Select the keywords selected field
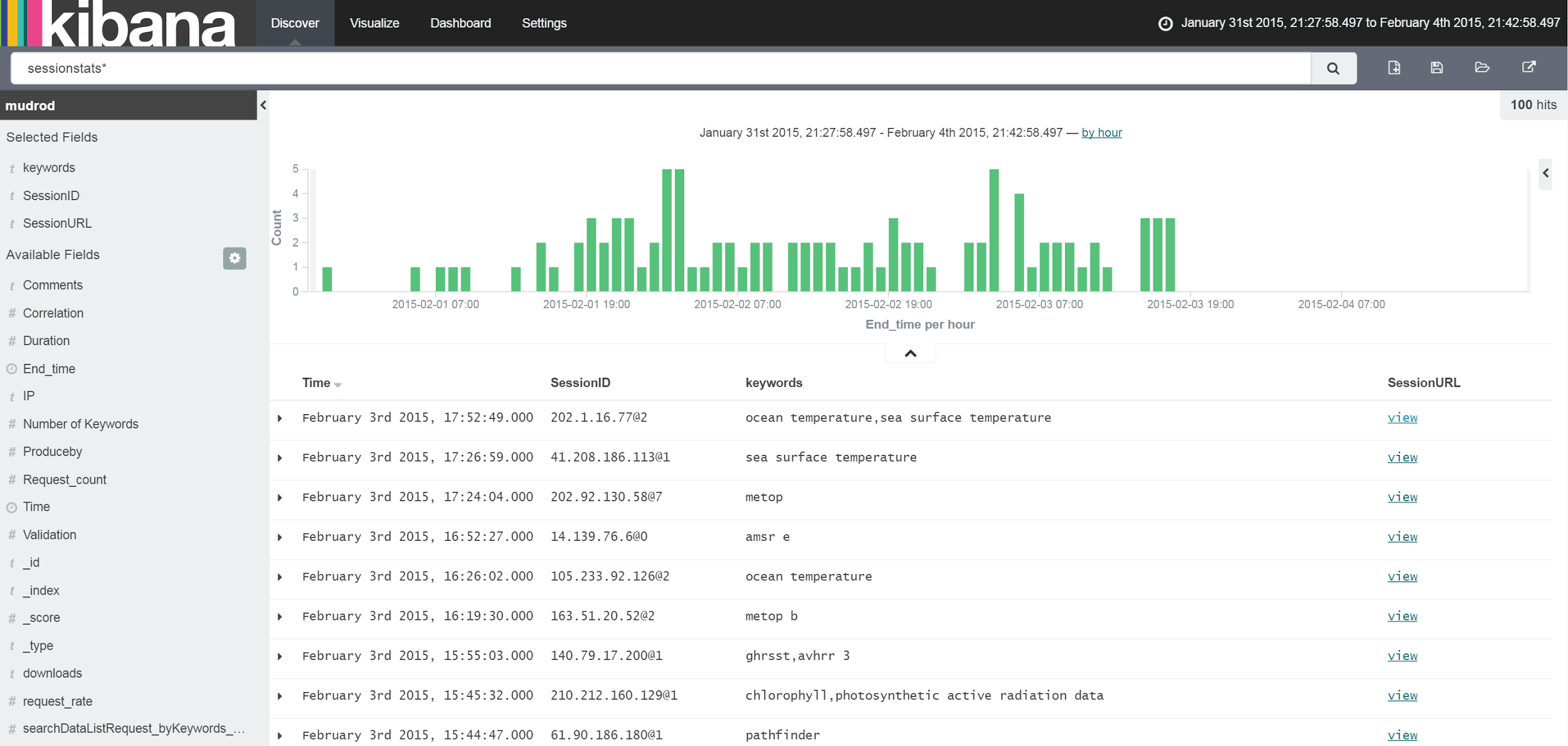The image size is (1568, 746). point(49,168)
